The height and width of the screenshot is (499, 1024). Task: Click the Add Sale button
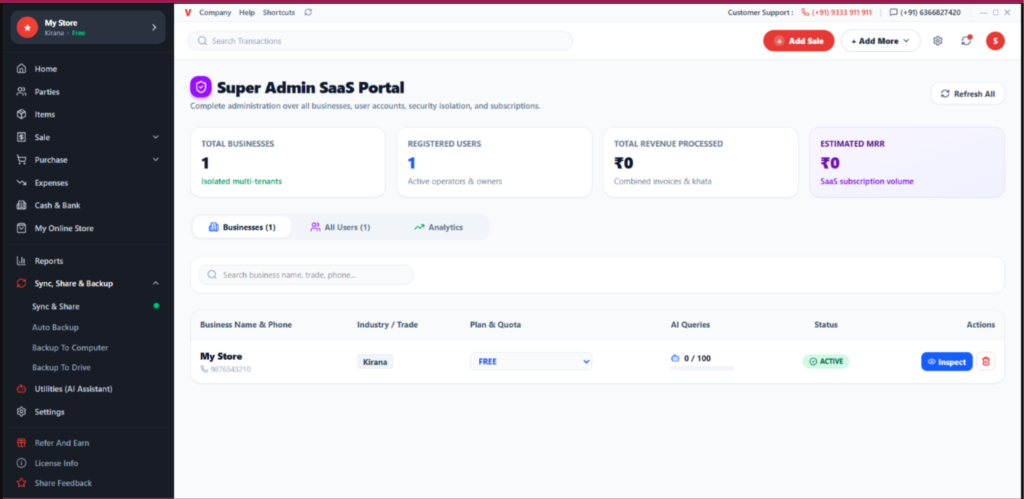point(799,40)
